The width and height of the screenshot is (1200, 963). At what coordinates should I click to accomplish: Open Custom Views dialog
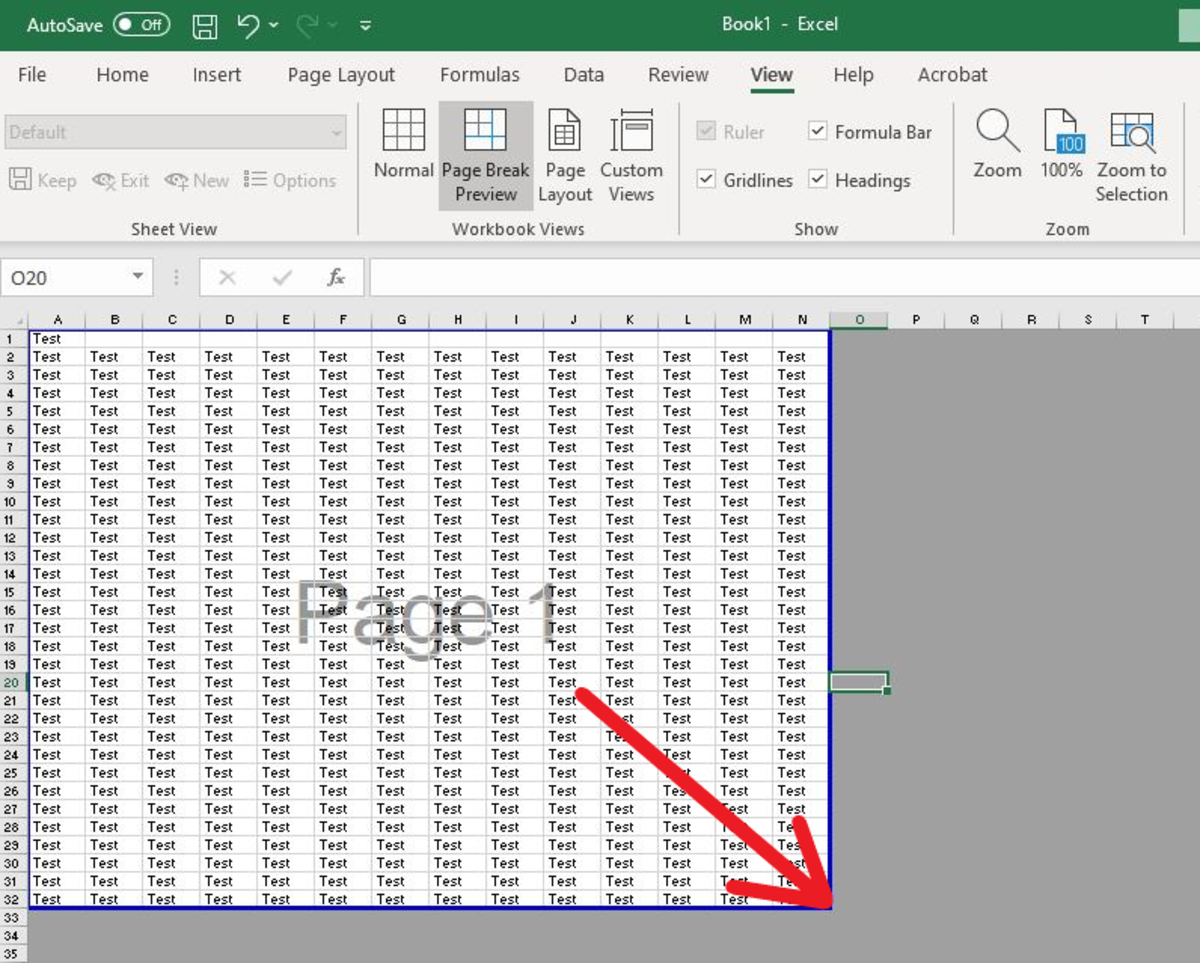click(x=631, y=156)
